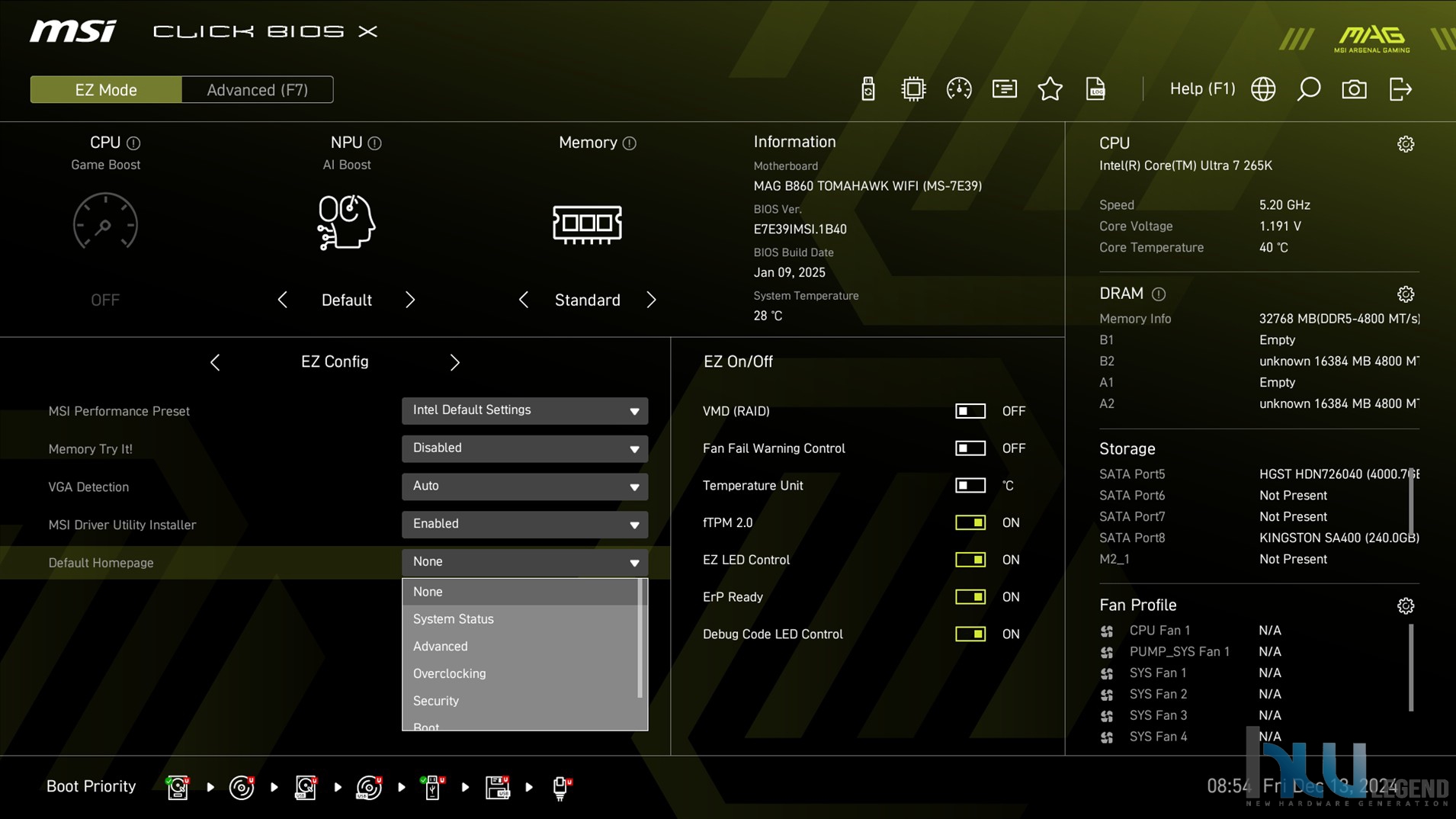Click the NPU AI Boost head icon
The width and height of the screenshot is (1456, 819).
tap(346, 222)
